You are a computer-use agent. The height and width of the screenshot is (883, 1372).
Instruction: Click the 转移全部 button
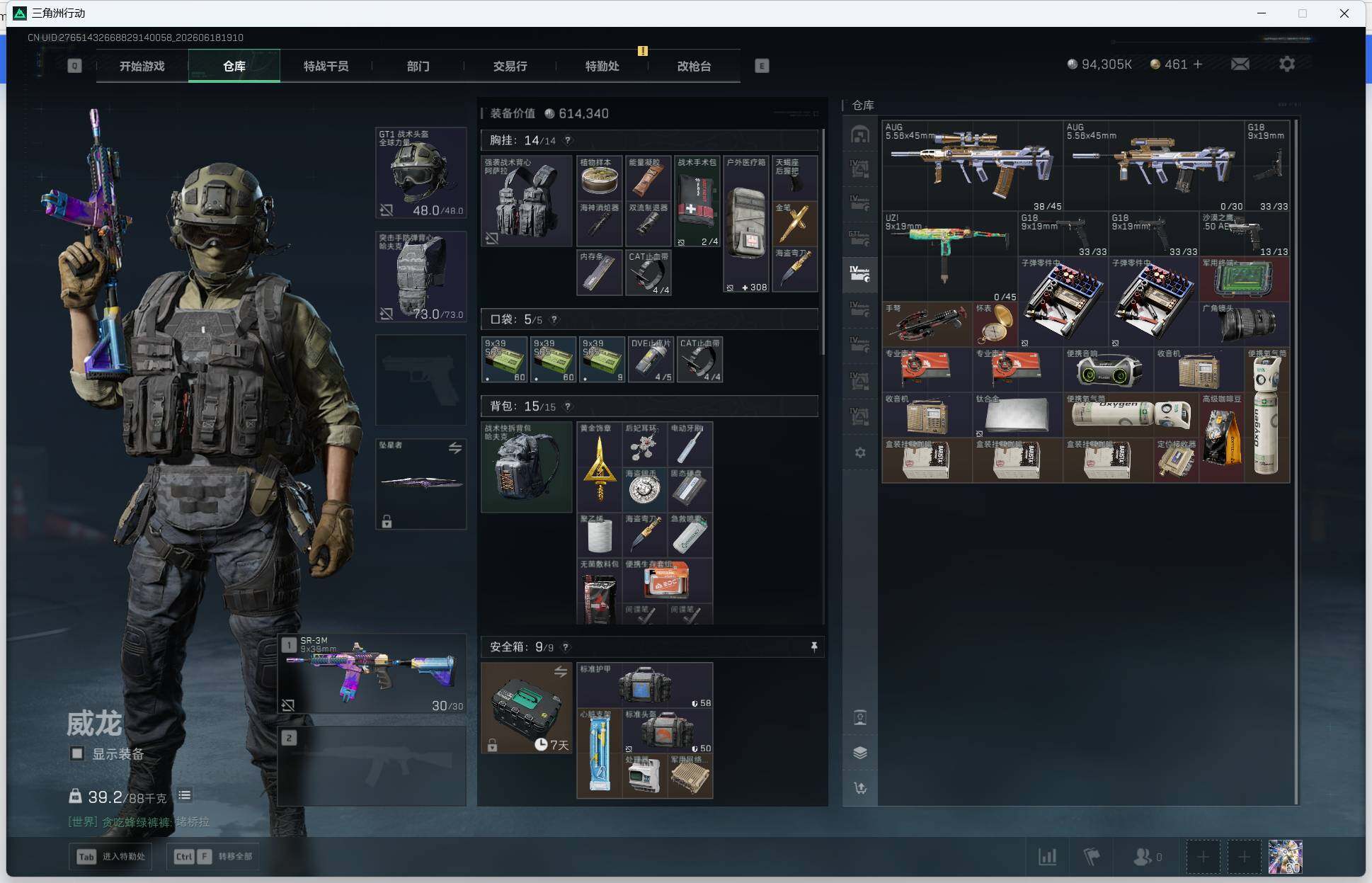[213, 856]
